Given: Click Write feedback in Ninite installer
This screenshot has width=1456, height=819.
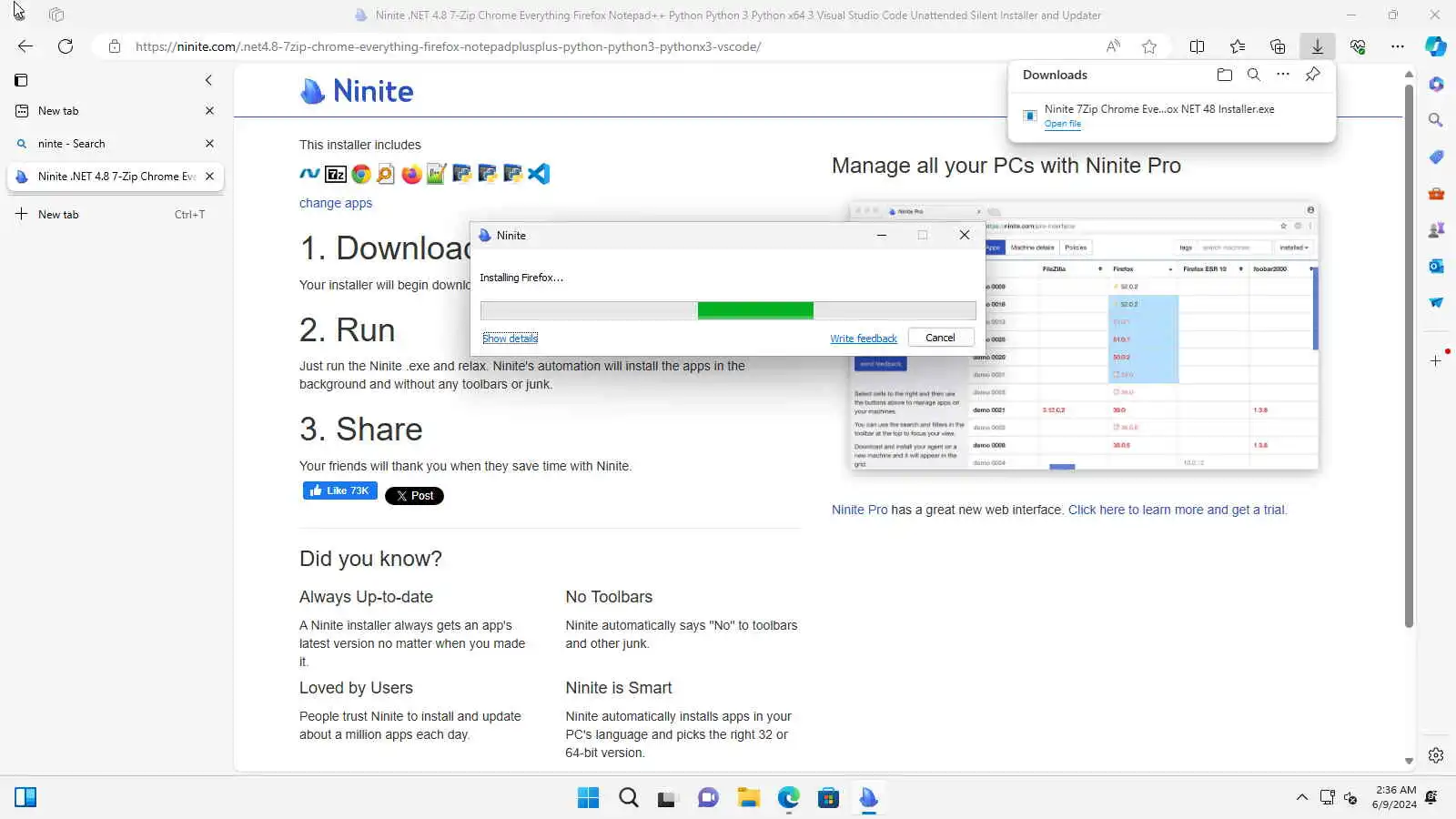Looking at the screenshot, I should pyautogui.click(x=864, y=339).
